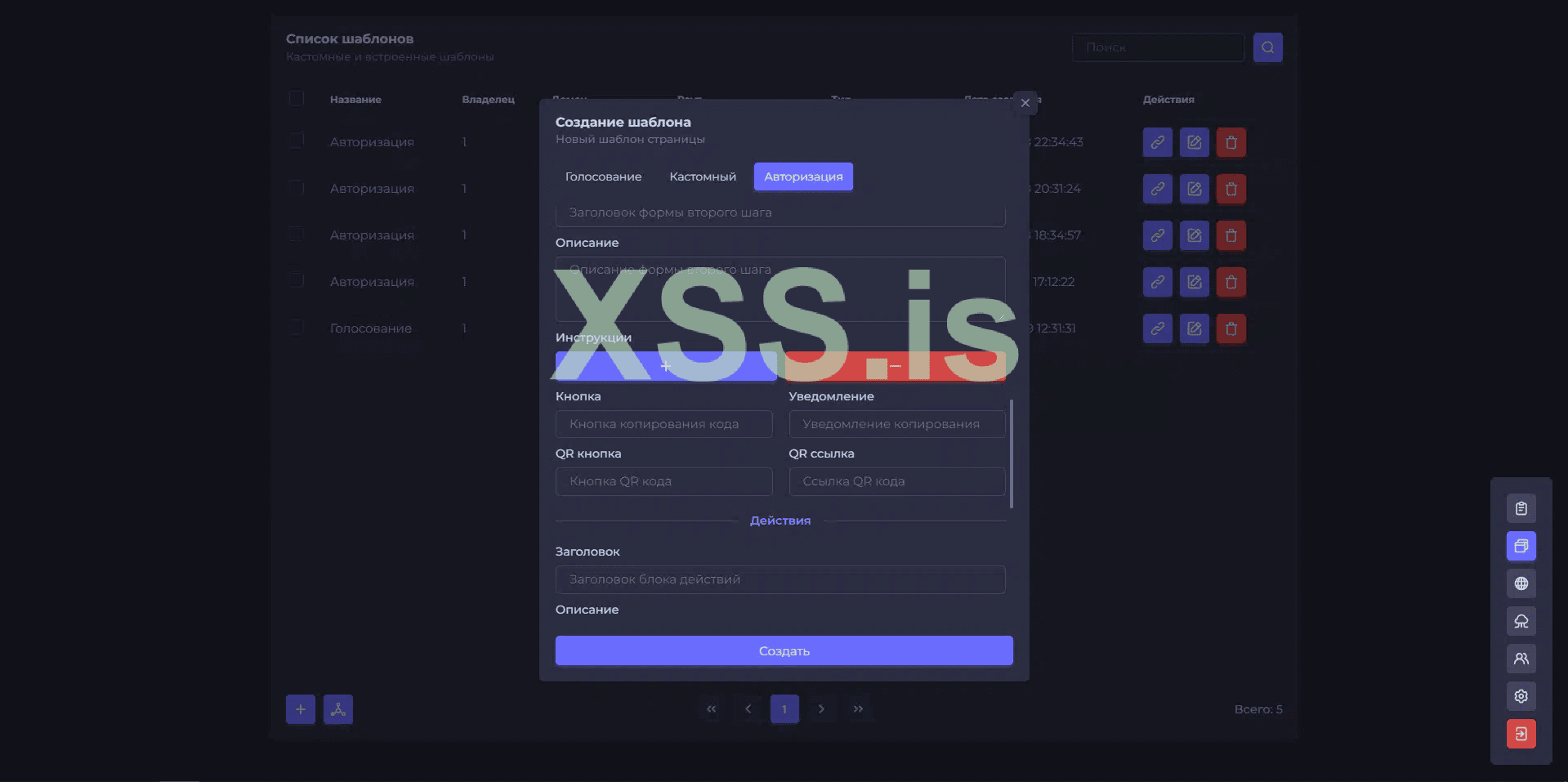The width and height of the screenshot is (1568, 782).
Task: Delete the template created at 18:34:57
Action: tap(1231, 235)
